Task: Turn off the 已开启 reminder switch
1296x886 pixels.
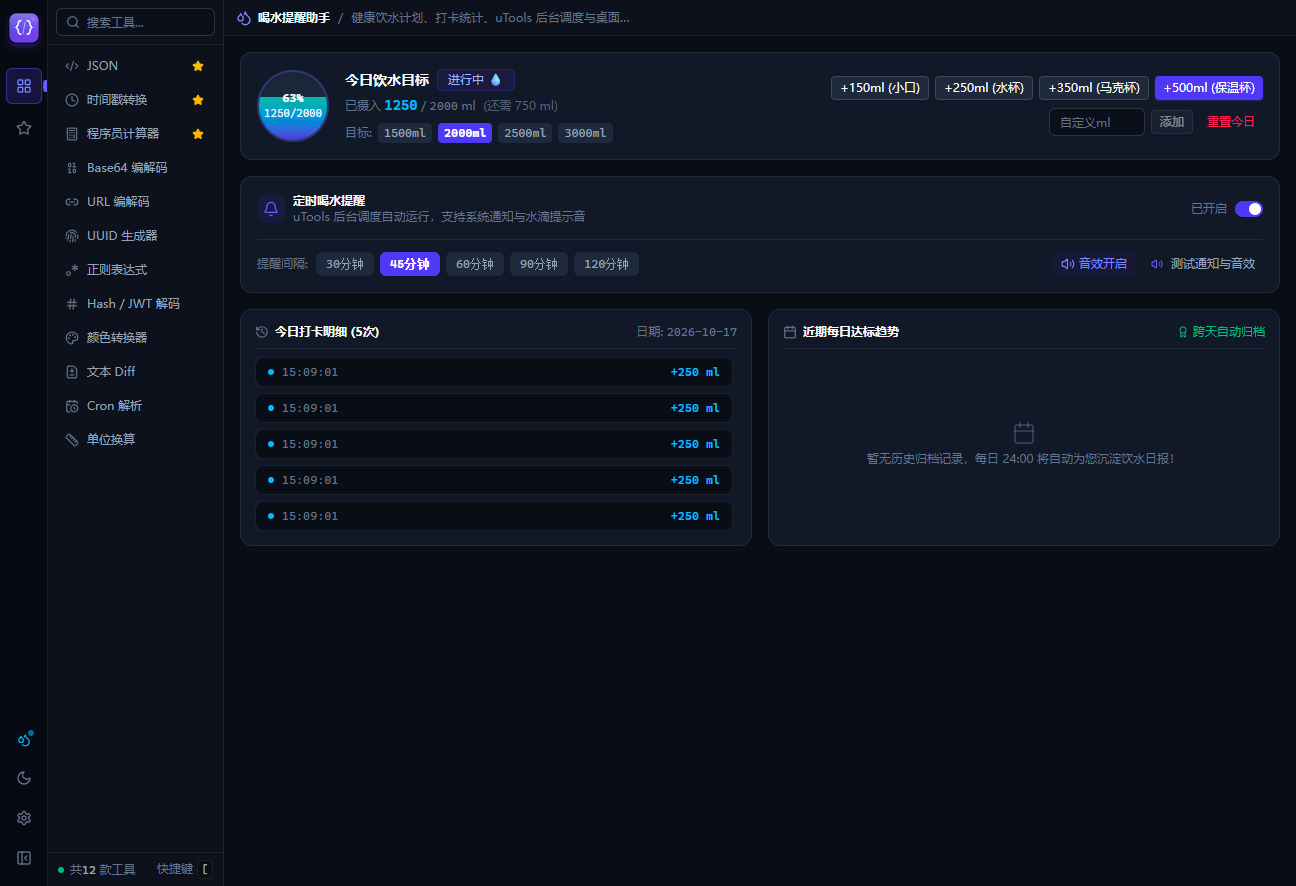Action: point(1249,209)
